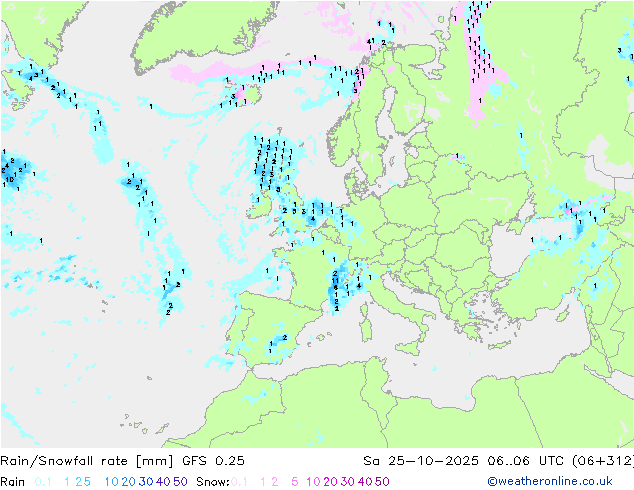The height and width of the screenshot is (490, 634).
Task: Click the weatheronline.co.uk copyright link
Action: pyautogui.click(x=549, y=481)
